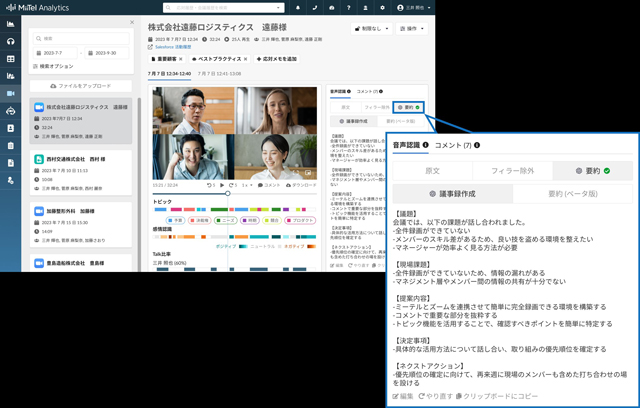The image size is (640, 408).
Task: Open the chart icon at sidebar top
Action: (10, 25)
